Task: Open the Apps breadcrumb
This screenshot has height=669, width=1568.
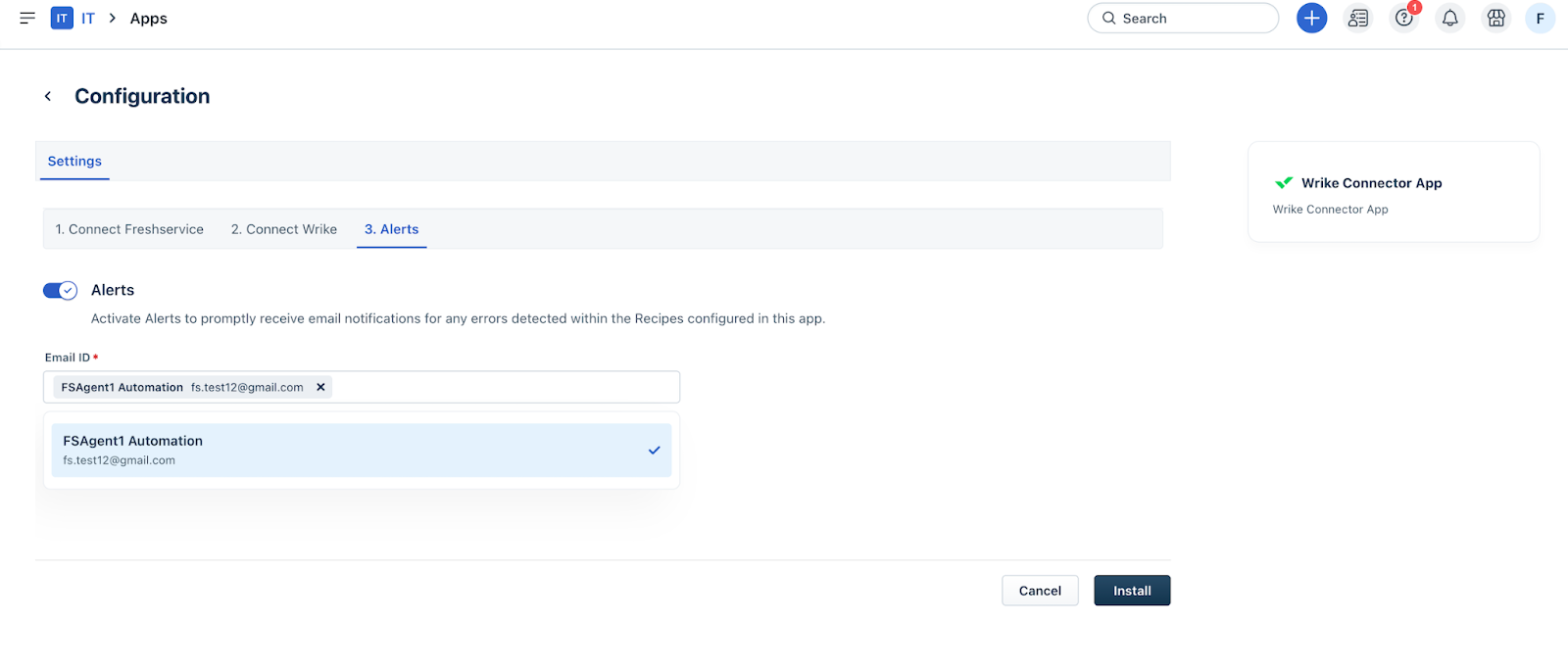Action: click(149, 19)
